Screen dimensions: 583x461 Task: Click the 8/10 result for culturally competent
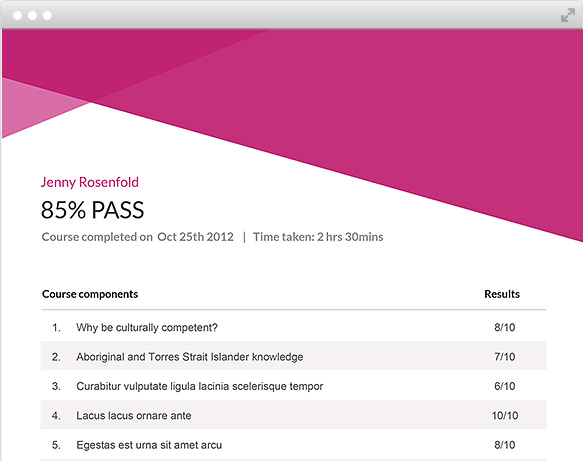(505, 327)
